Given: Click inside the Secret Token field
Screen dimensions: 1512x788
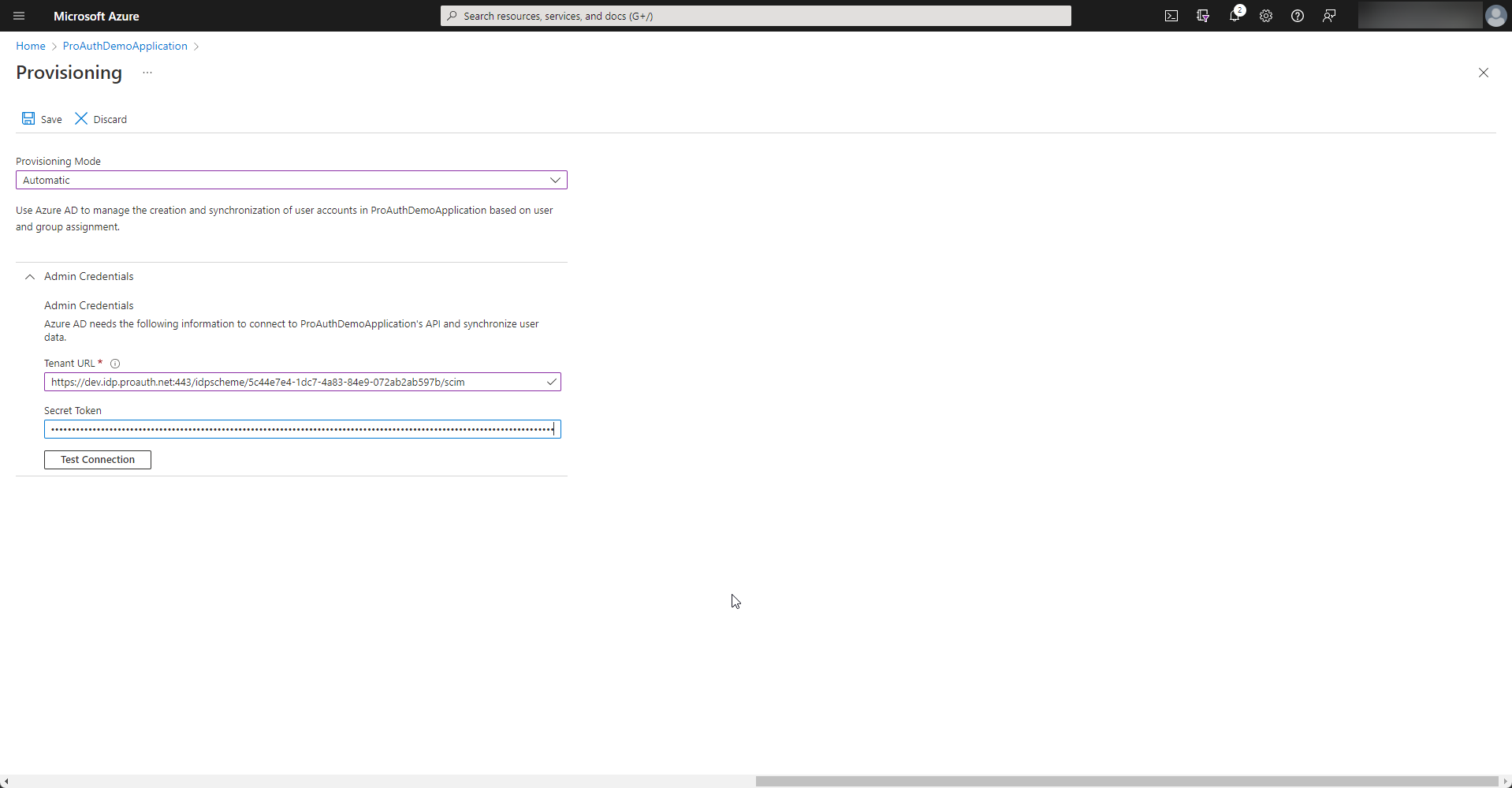Looking at the screenshot, I should (x=302, y=428).
